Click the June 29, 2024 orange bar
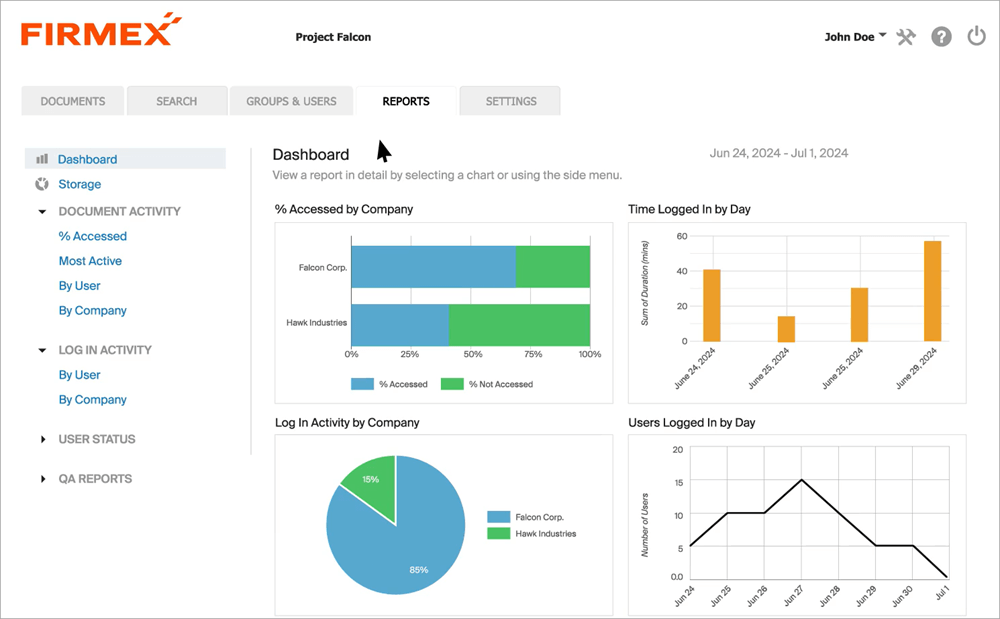Viewport: 1000px width, 619px height. pyautogui.click(x=932, y=291)
